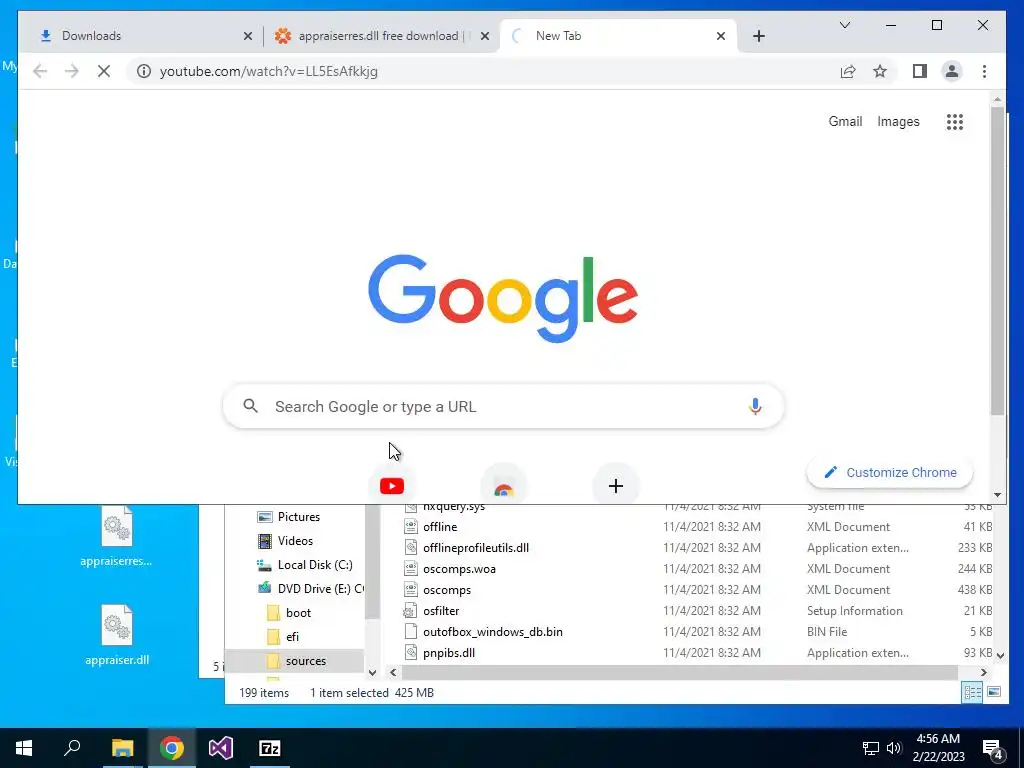This screenshot has width=1024, height=768.
Task: Select the offline XML file
Action: [x=440, y=527]
